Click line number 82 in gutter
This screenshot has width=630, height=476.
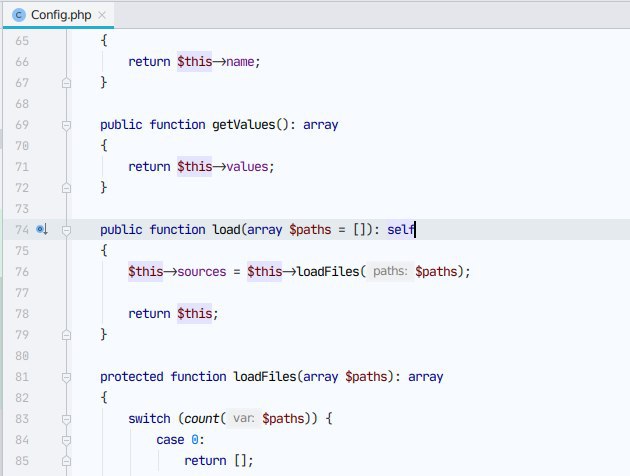point(22,398)
